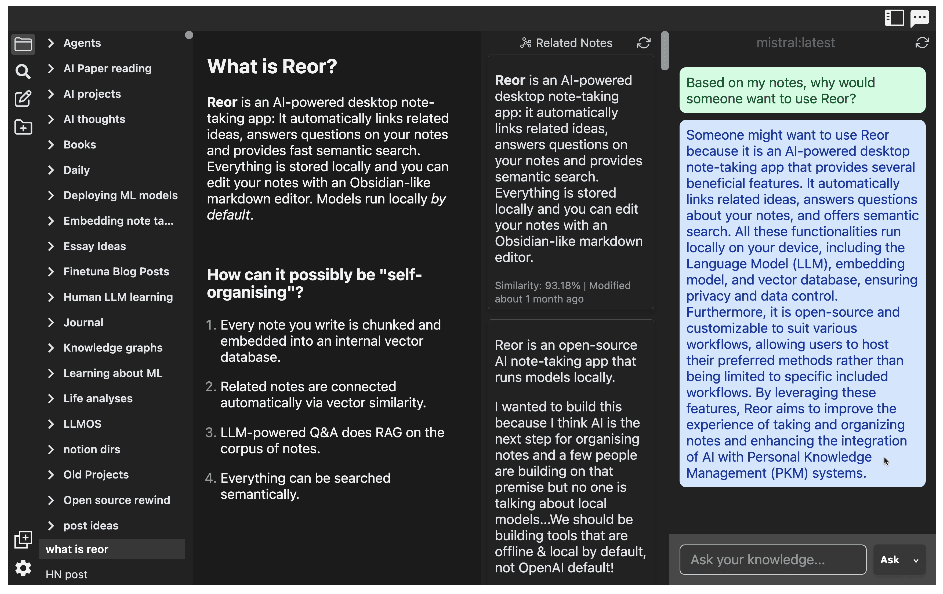
Task: Expand the Essay Ideas folder
Action: pyautogui.click(x=51, y=246)
